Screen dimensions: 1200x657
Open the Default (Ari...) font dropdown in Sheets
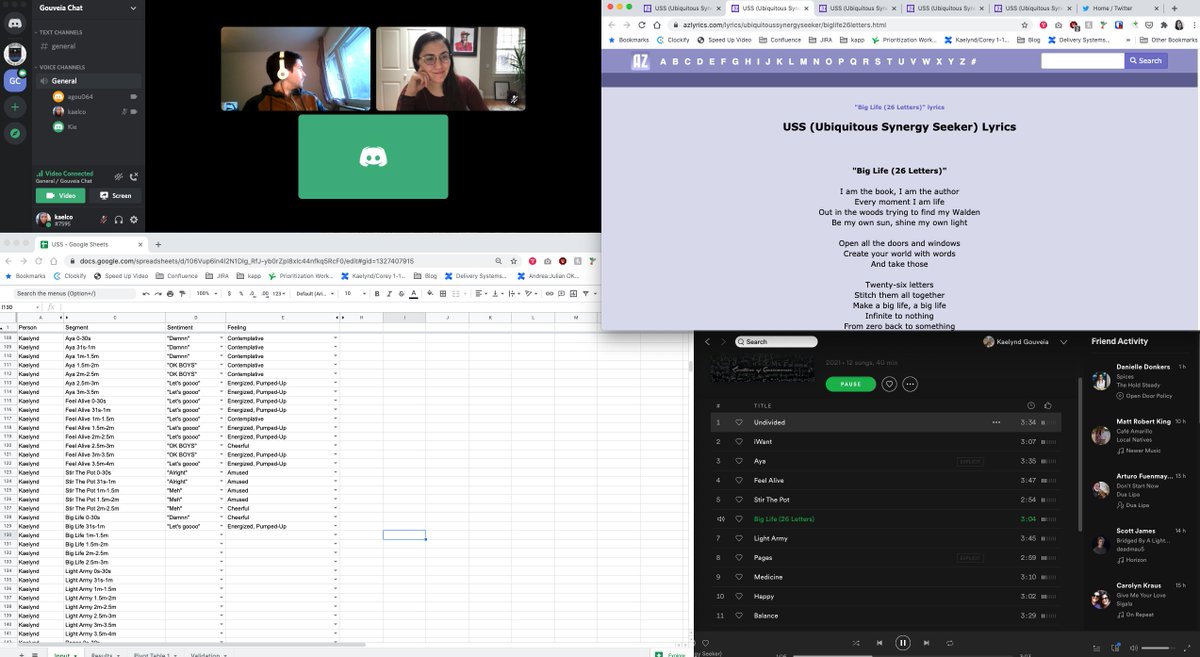(316, 293)
